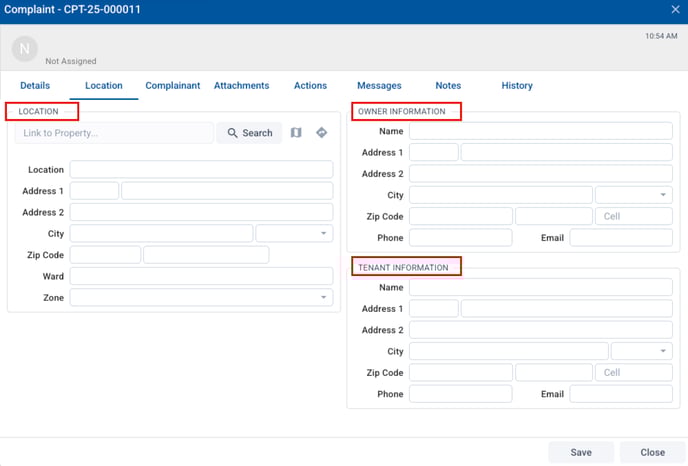The image size is (688, 466).
Task: Click the unassigned user avatar circle
Action: pos(25,48)
